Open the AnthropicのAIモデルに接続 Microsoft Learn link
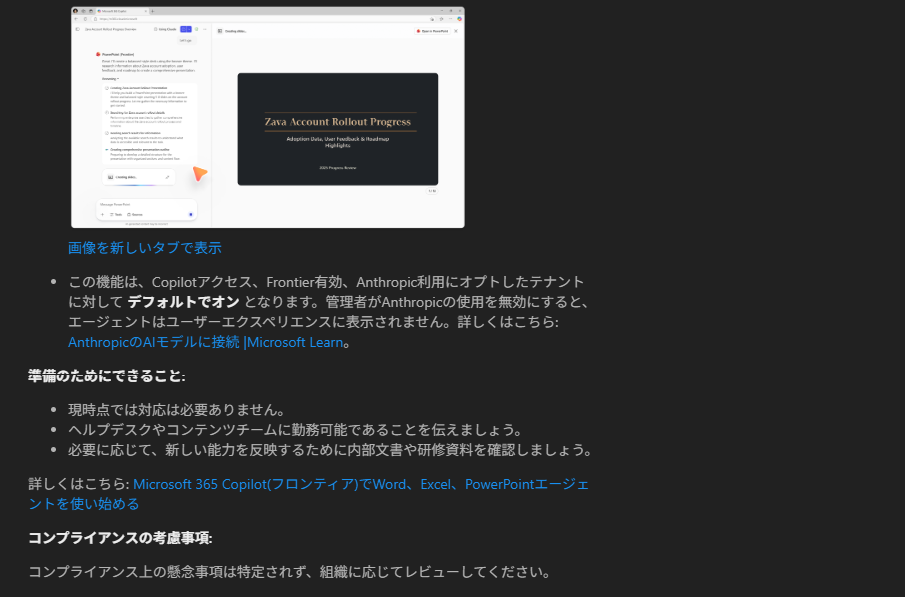This screenshot has width=905, height=597. click(207, 342)
